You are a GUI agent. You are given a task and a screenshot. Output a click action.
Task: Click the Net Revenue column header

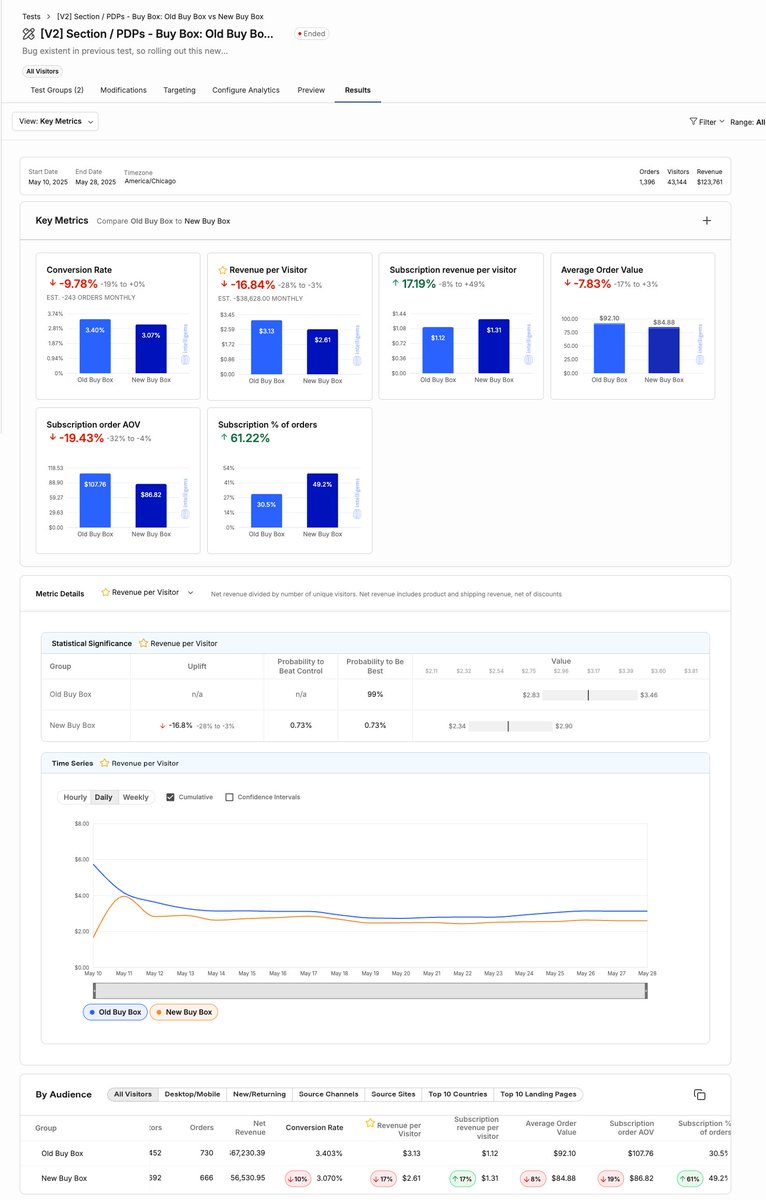click(251, 1127)
